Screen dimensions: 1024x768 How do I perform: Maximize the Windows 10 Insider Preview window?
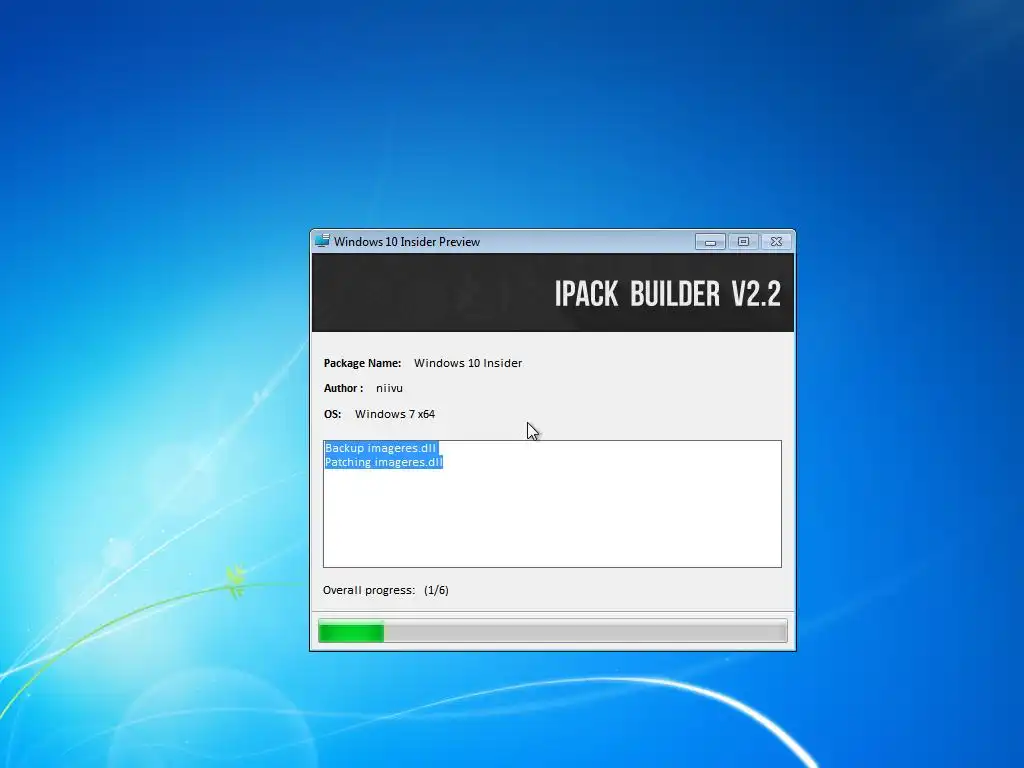(x=743, y=242)
